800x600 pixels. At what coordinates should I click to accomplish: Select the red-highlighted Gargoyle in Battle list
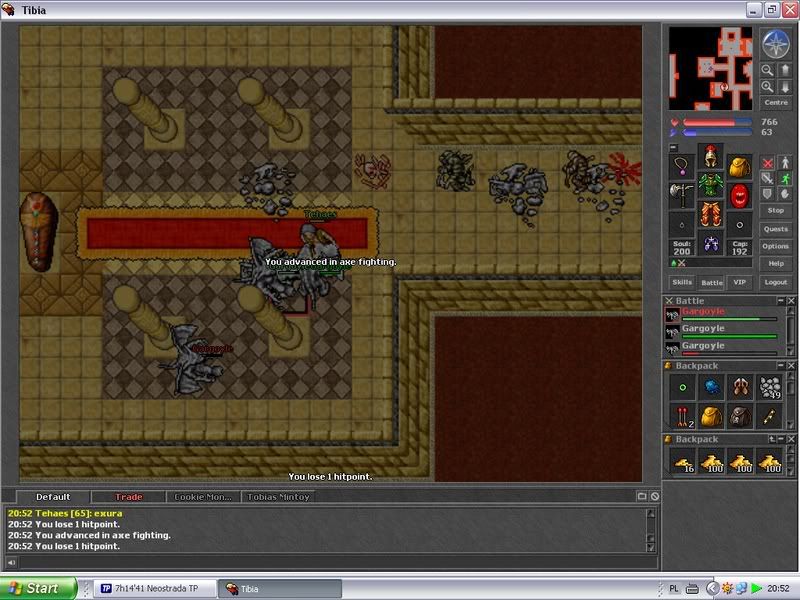[x=723, y=314]
